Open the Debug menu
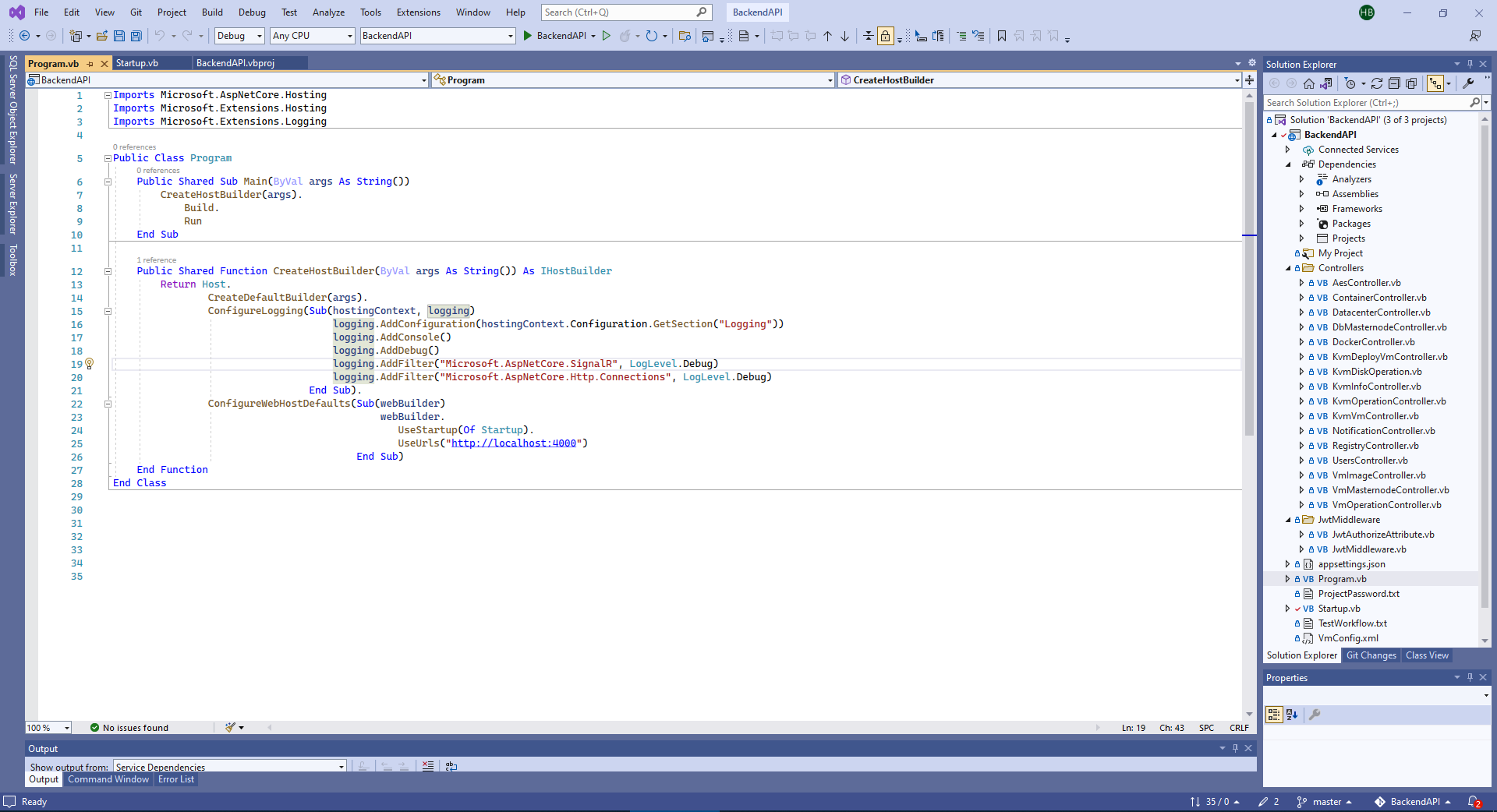1497x812 pixels. point(252,12)
